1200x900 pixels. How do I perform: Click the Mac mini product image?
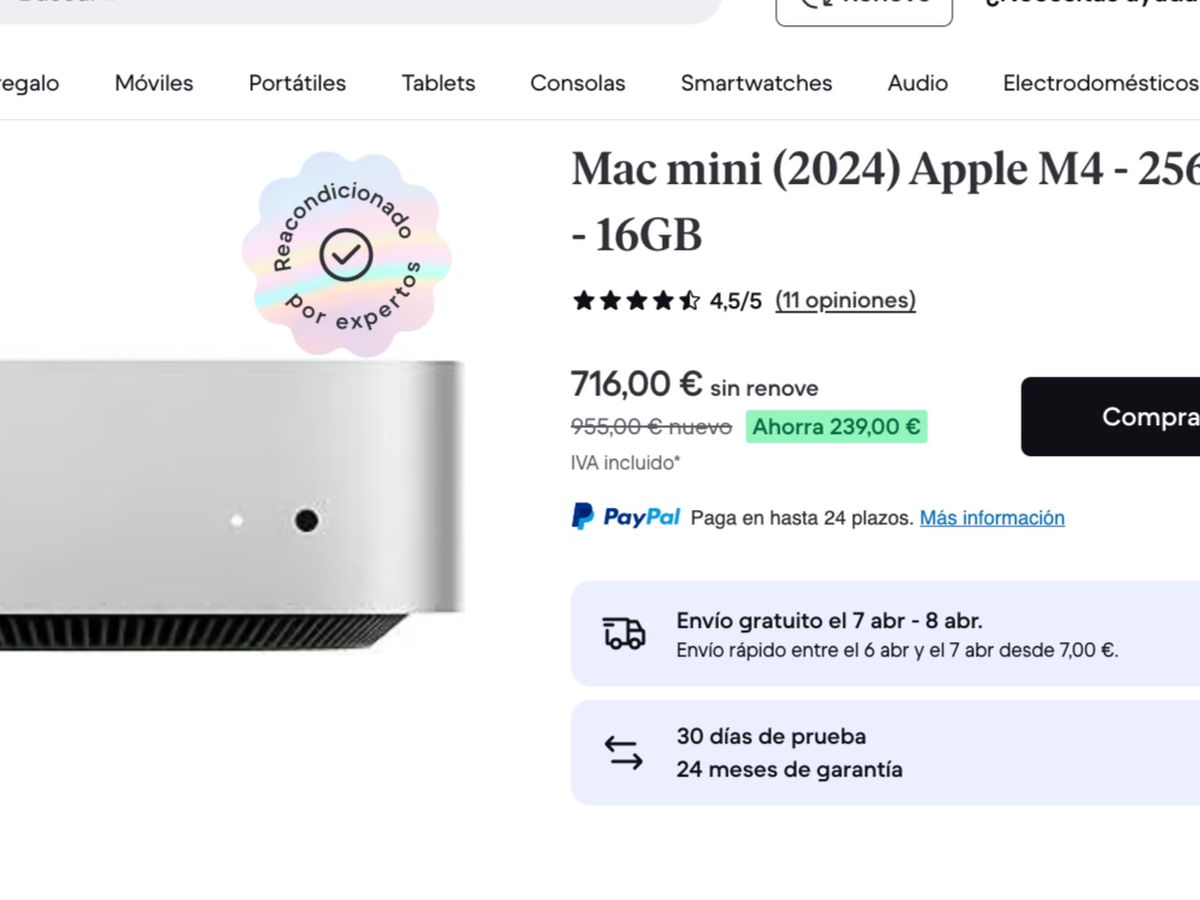coord(230,500)
